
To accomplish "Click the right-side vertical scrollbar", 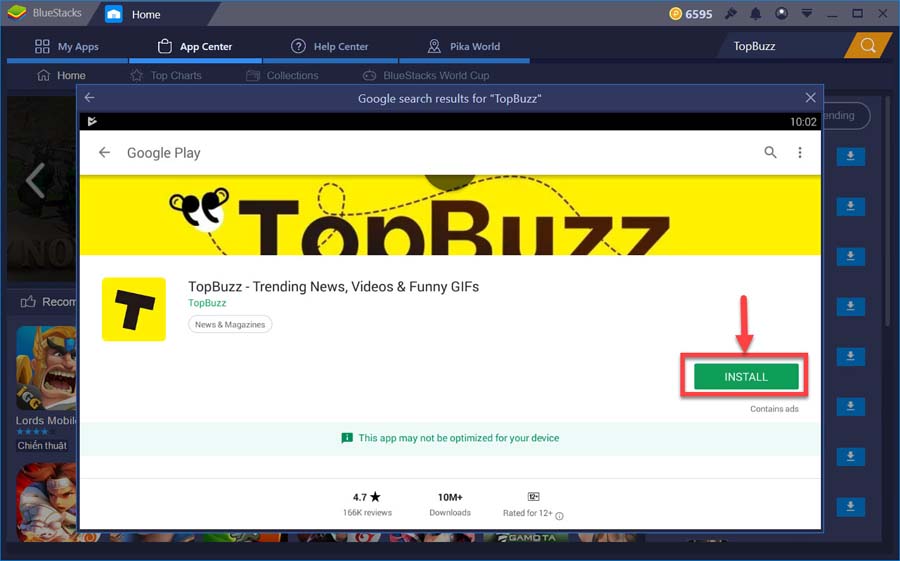I will pos(888,212).
